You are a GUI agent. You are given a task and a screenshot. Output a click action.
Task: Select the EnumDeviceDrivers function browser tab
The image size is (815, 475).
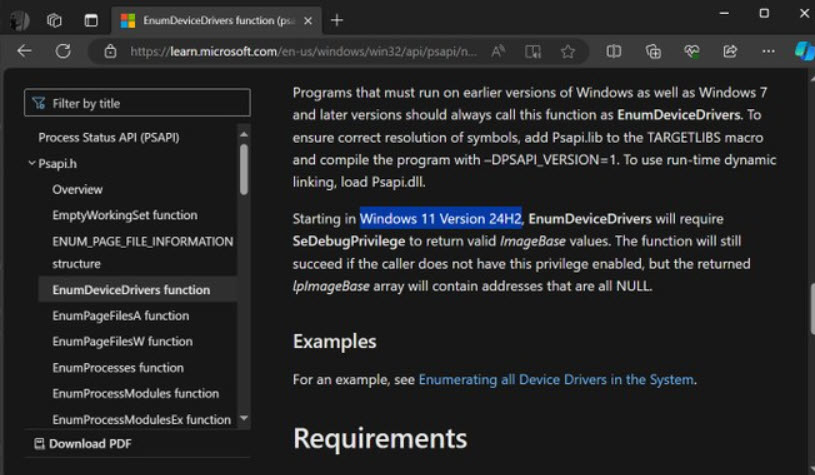click(217, 20)
